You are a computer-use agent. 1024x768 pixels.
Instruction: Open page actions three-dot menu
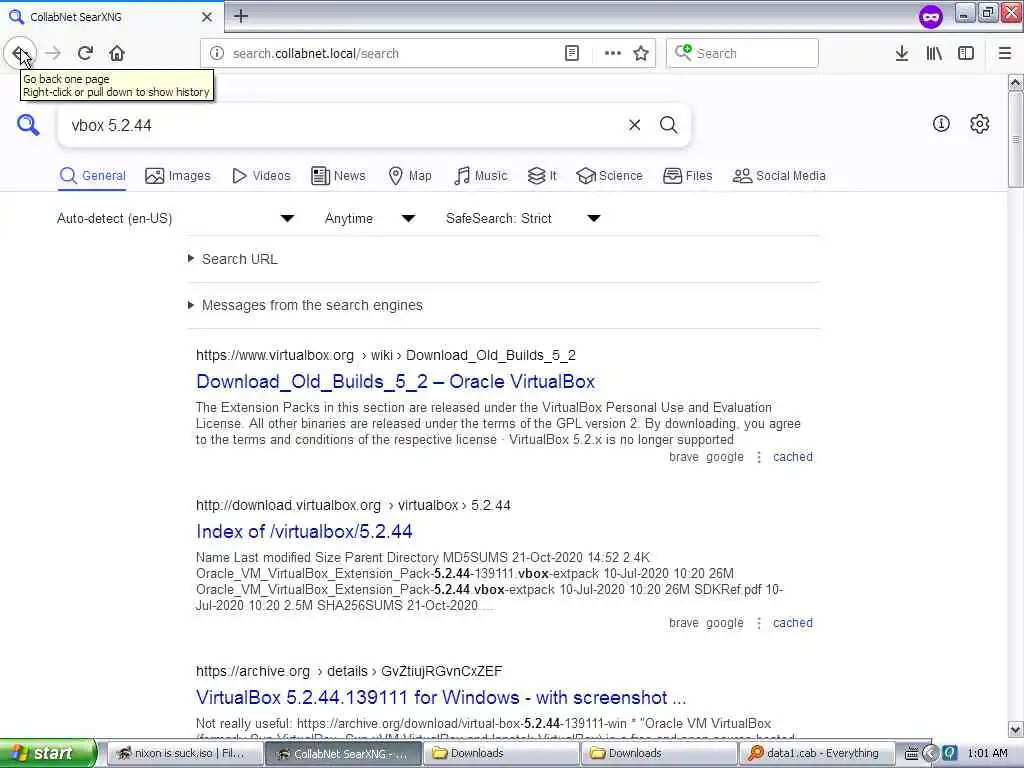click(x=613, y=53)
